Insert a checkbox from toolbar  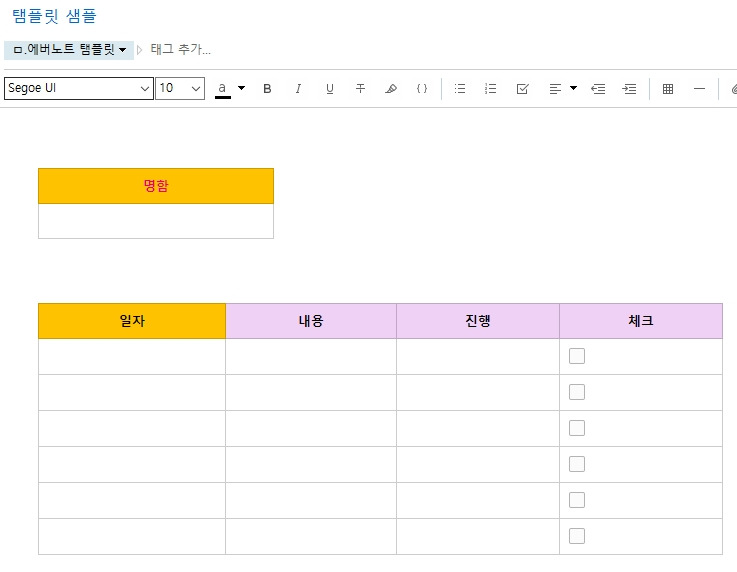[522, 88]
